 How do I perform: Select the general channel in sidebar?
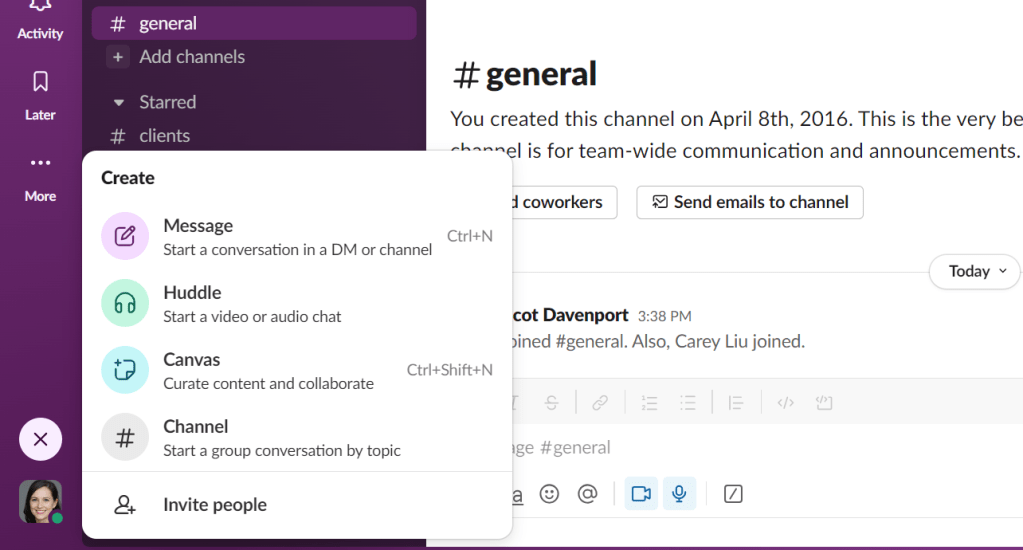254,23
